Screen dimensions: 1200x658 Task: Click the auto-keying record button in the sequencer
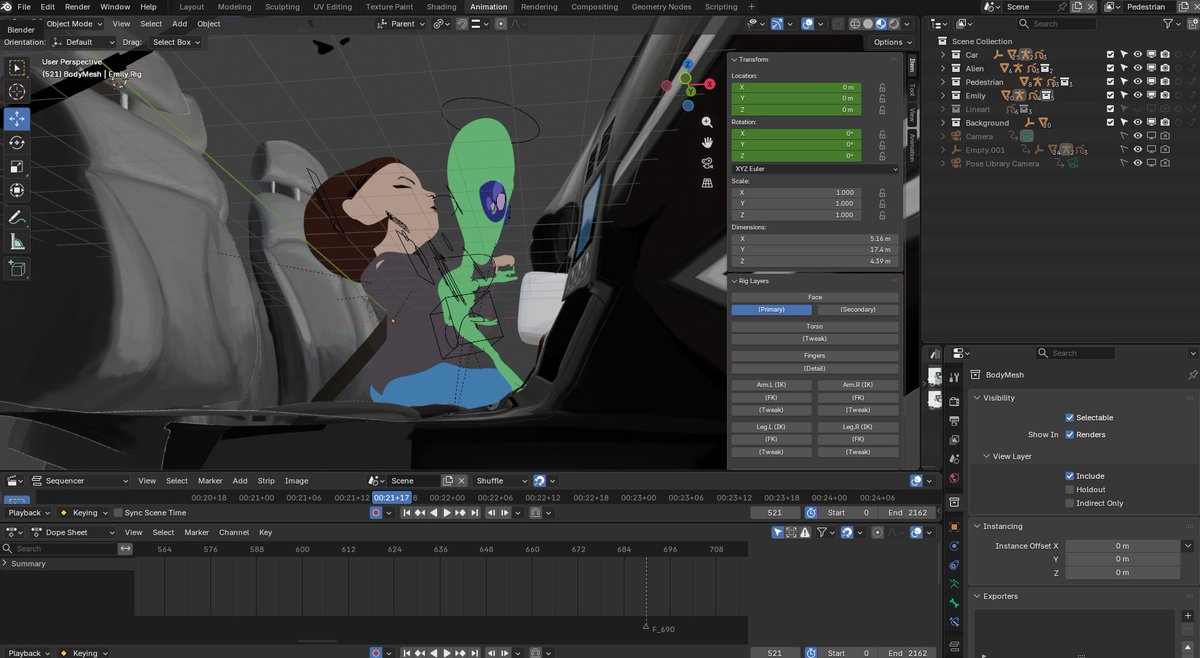pos(376,513)
